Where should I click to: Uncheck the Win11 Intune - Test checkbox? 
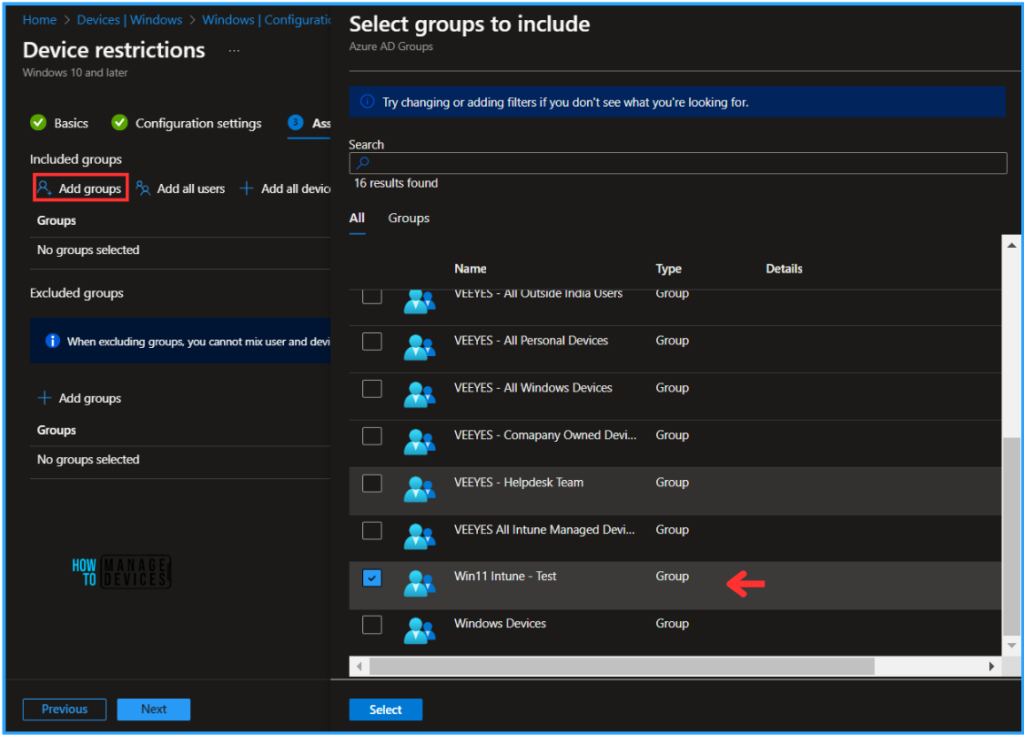point(372,578)
